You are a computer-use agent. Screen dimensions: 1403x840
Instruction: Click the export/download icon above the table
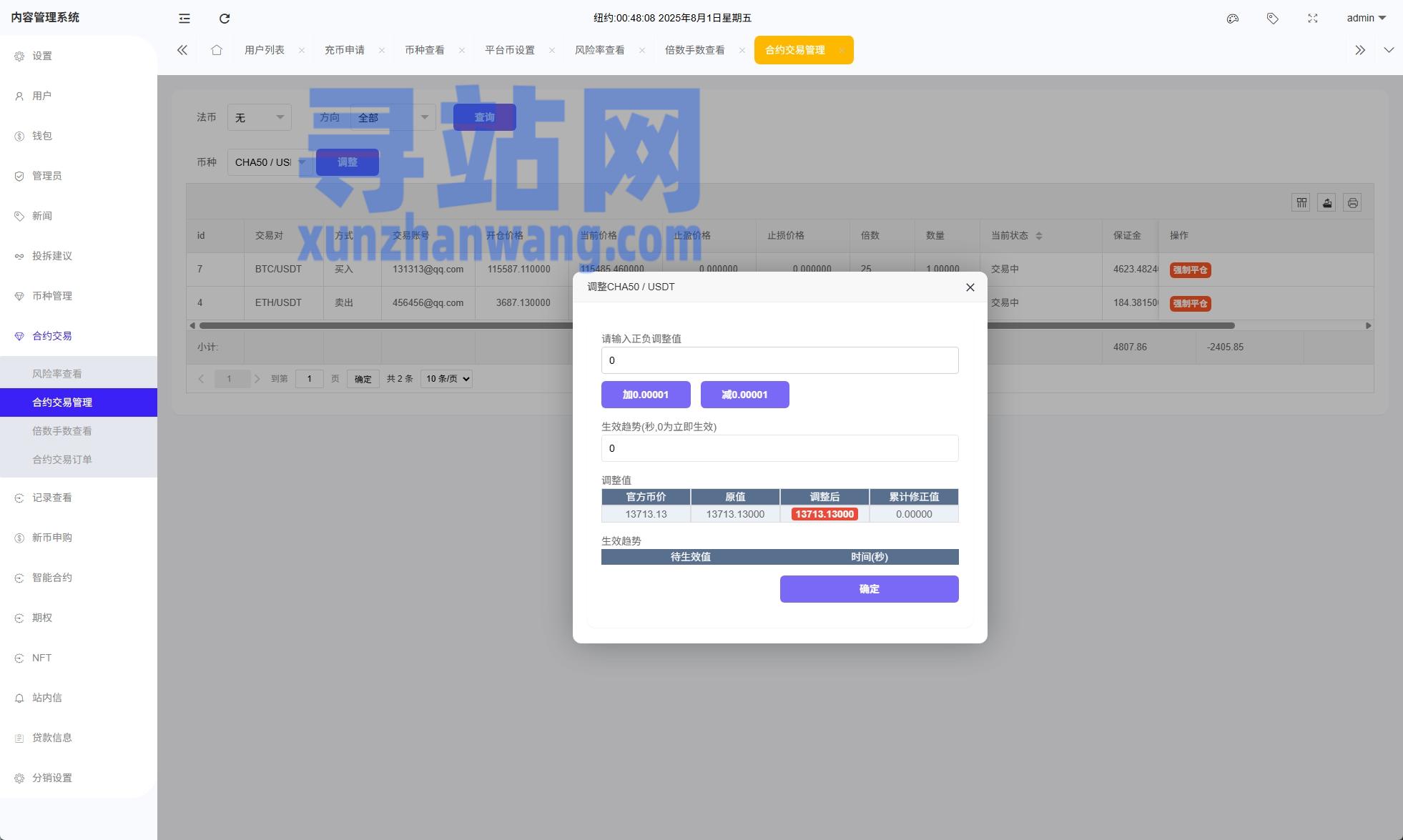click(x=1326, y=203)
